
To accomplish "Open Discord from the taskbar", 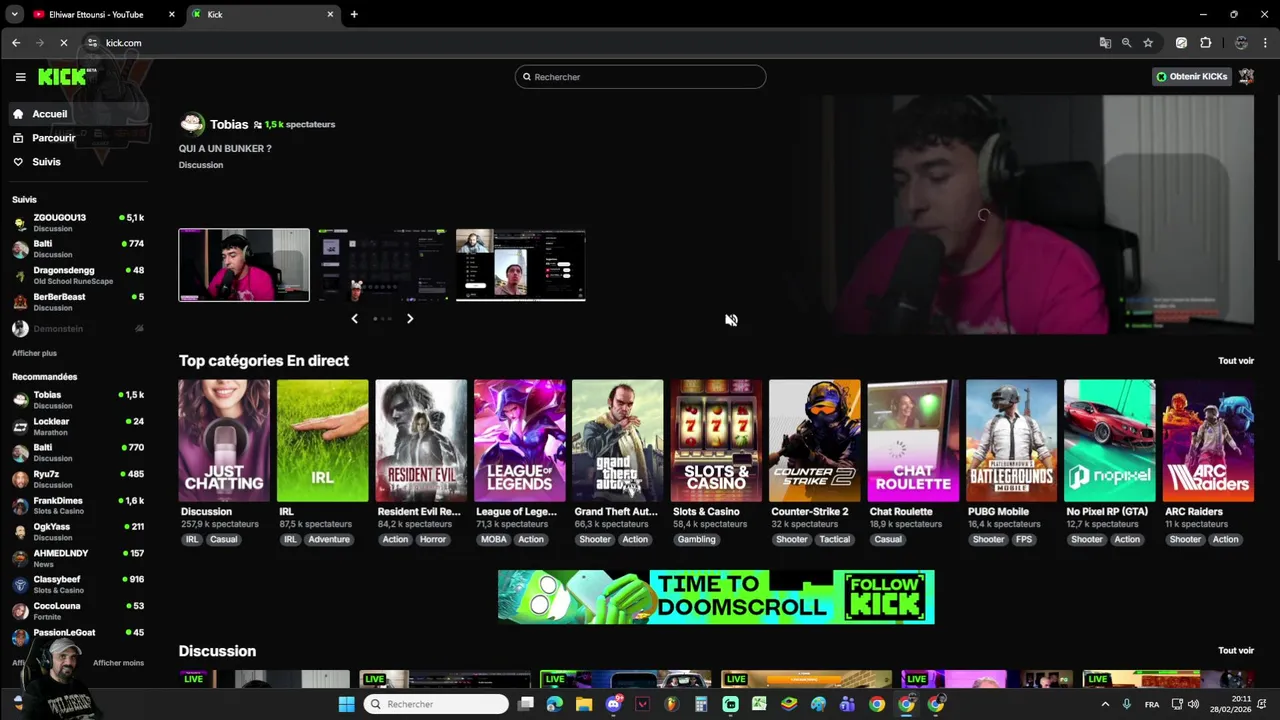I will [x=613, y=704].
